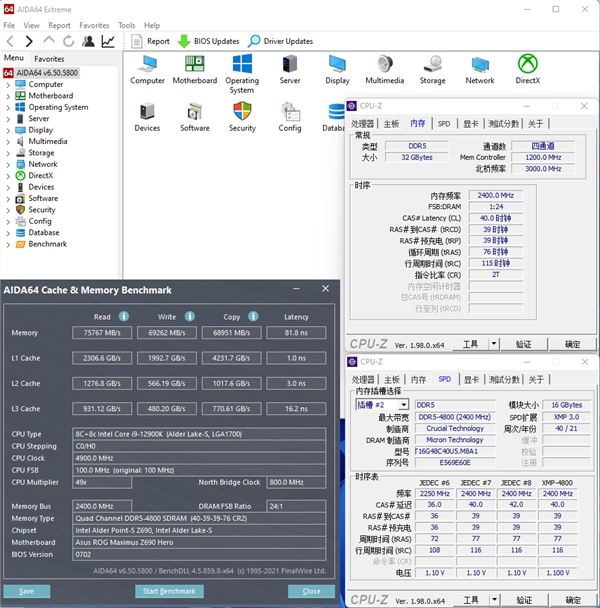This screenshot has width=600, height=608.
Task: Click the refresh toolbar icon
Action: coord(68,41)
